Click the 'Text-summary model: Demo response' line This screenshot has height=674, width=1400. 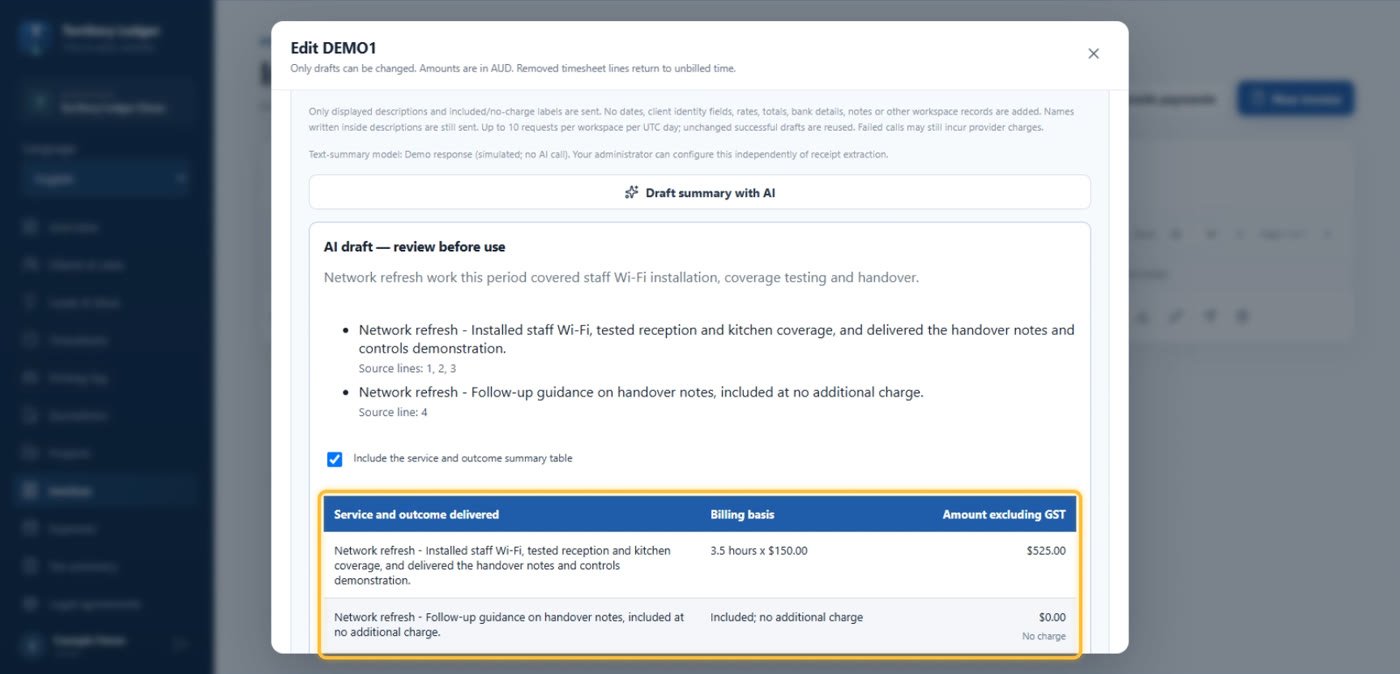(598, 154)
